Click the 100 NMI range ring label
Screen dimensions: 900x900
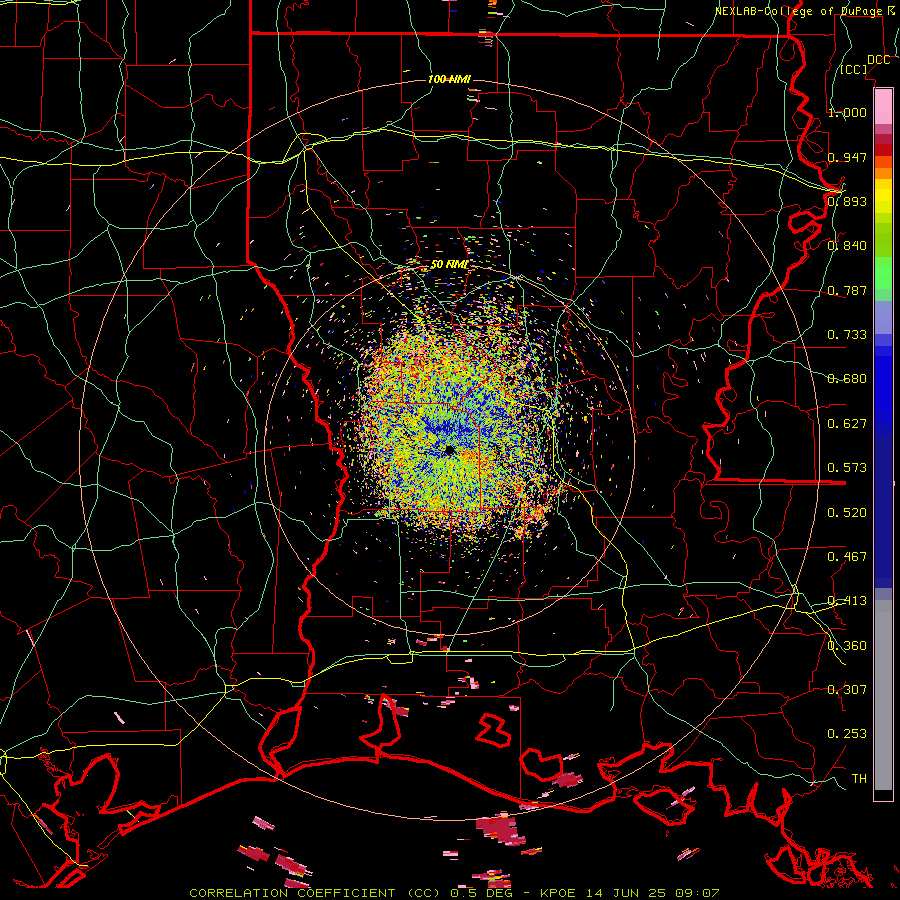click(x=449, y=79)
